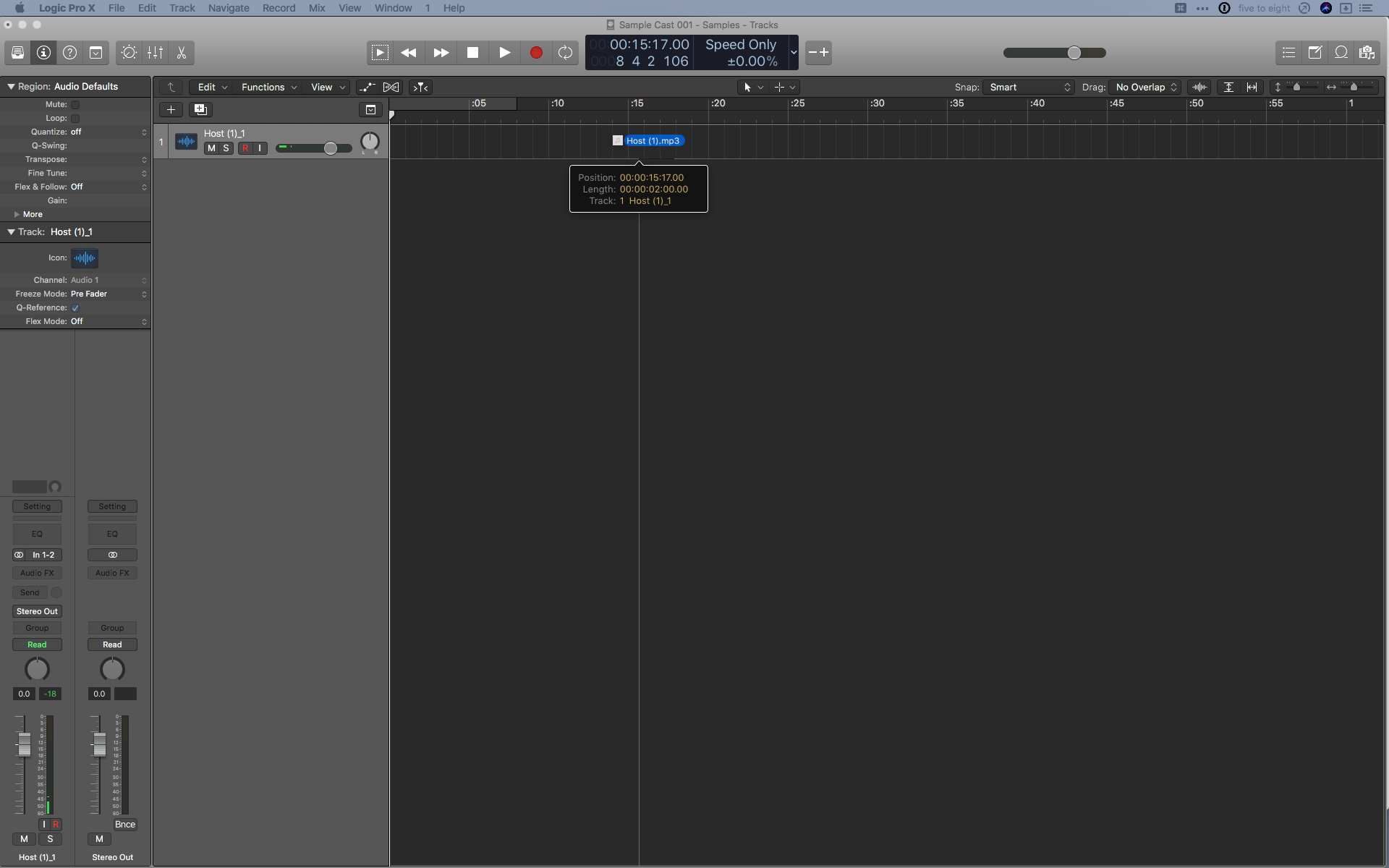1389x868 pixels.
Task: Open the Snap Smart dropdown
Action: [1029, 88]
